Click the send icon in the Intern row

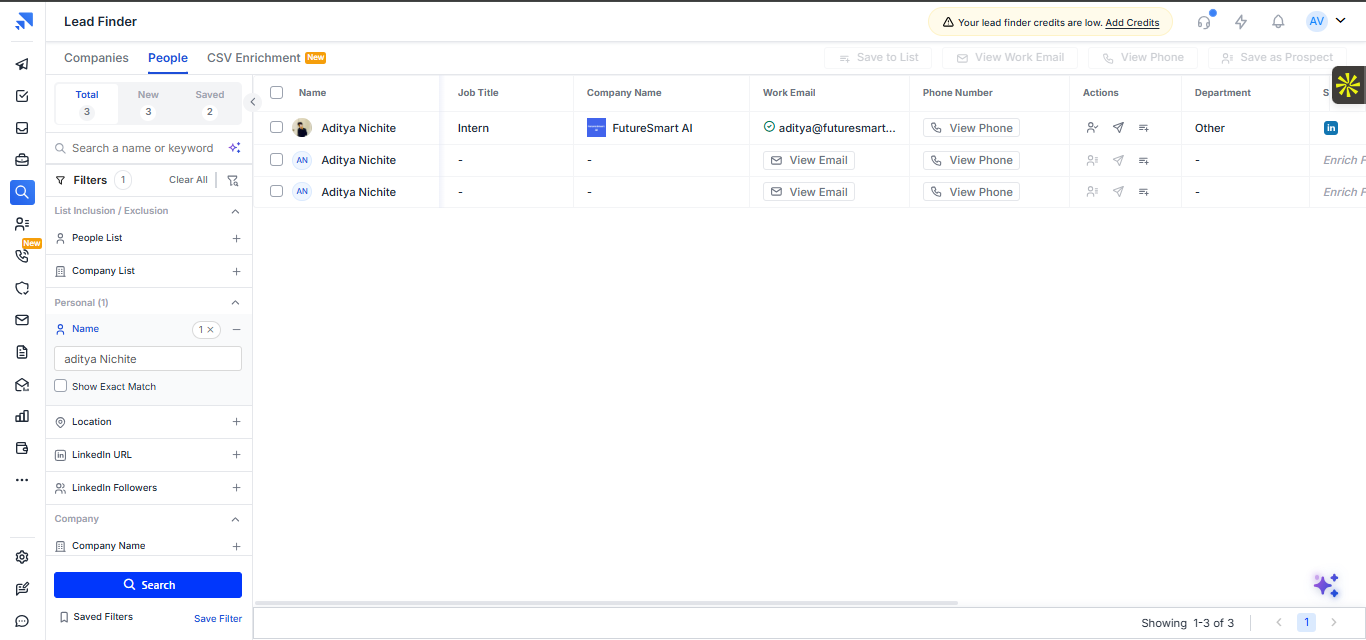tap(1118, 128)
